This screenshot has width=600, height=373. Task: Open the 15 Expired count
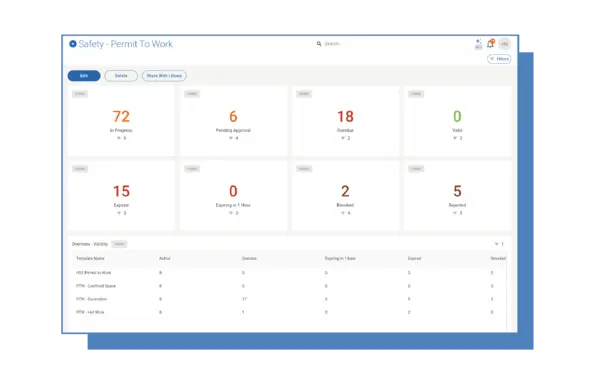click(121, 191)
